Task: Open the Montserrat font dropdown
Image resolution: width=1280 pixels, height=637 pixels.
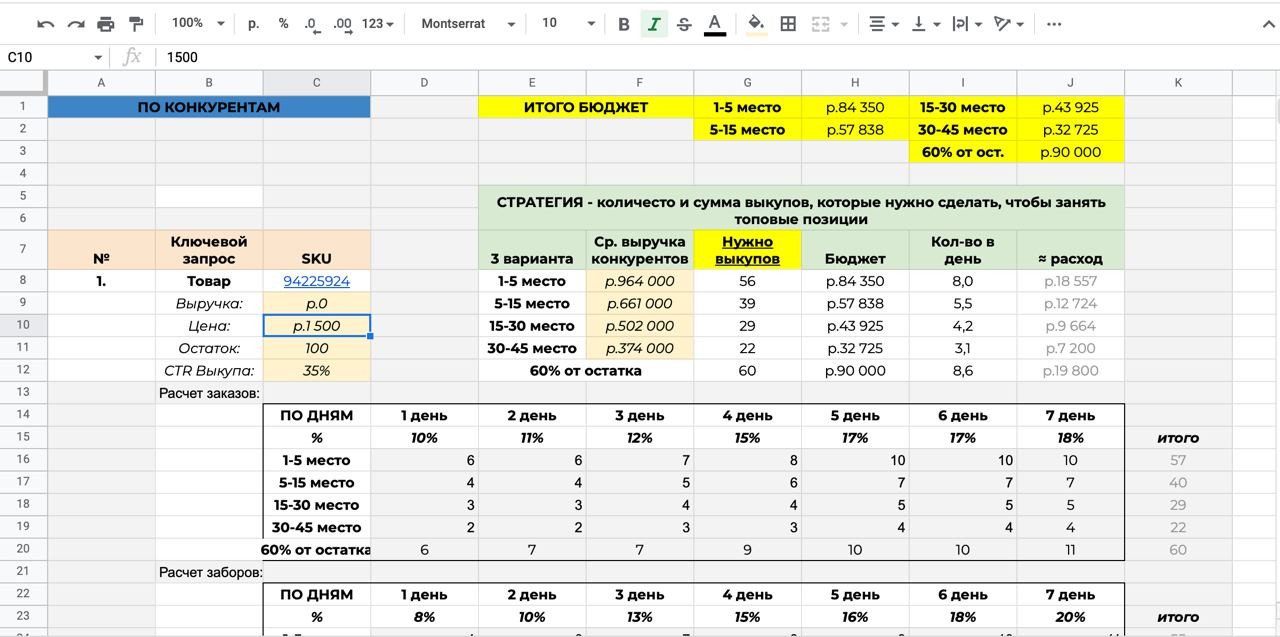Action: point(468,23)
